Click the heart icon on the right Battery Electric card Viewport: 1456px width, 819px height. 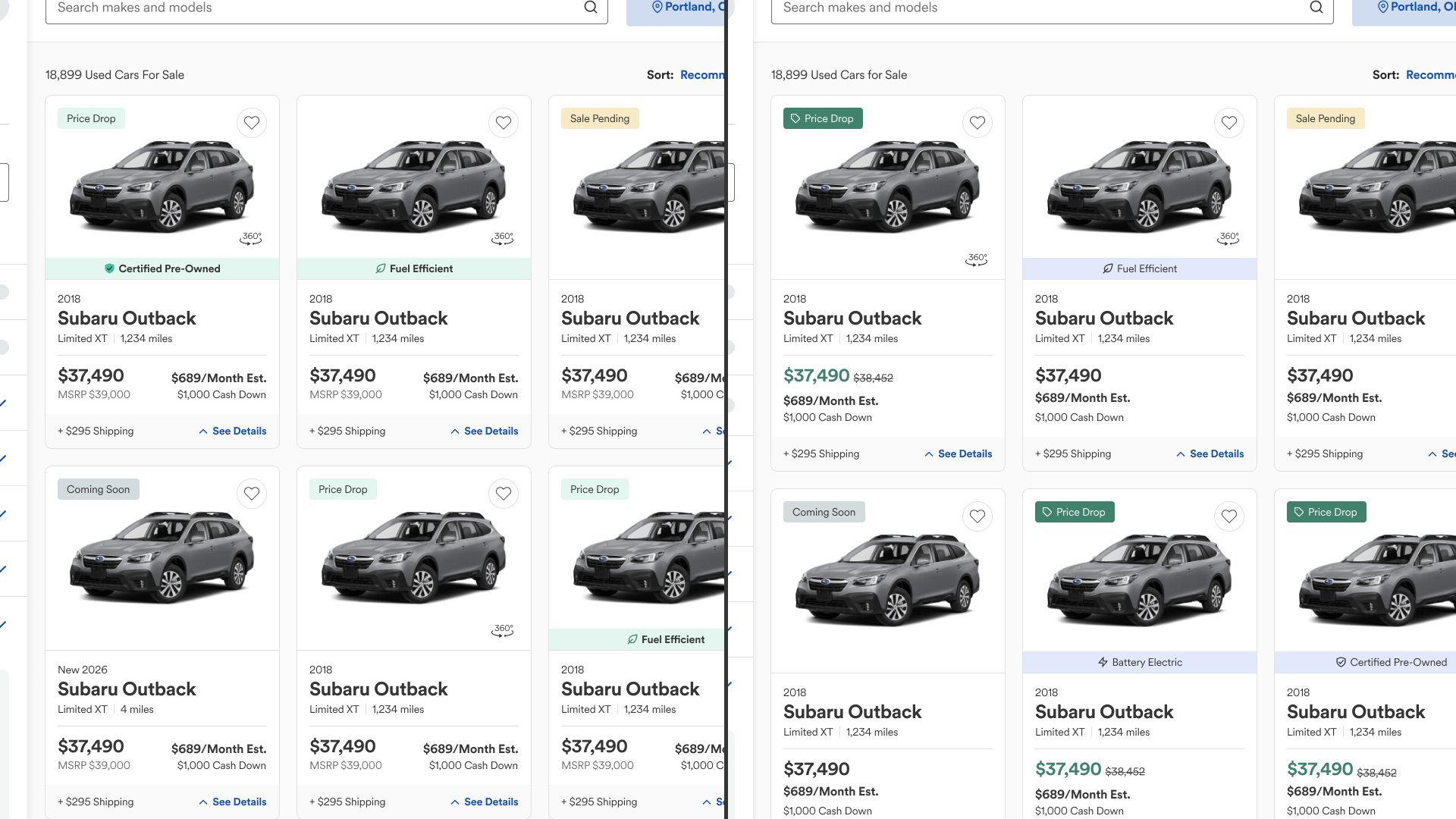pyautogui.click(x=1229, y=516)
